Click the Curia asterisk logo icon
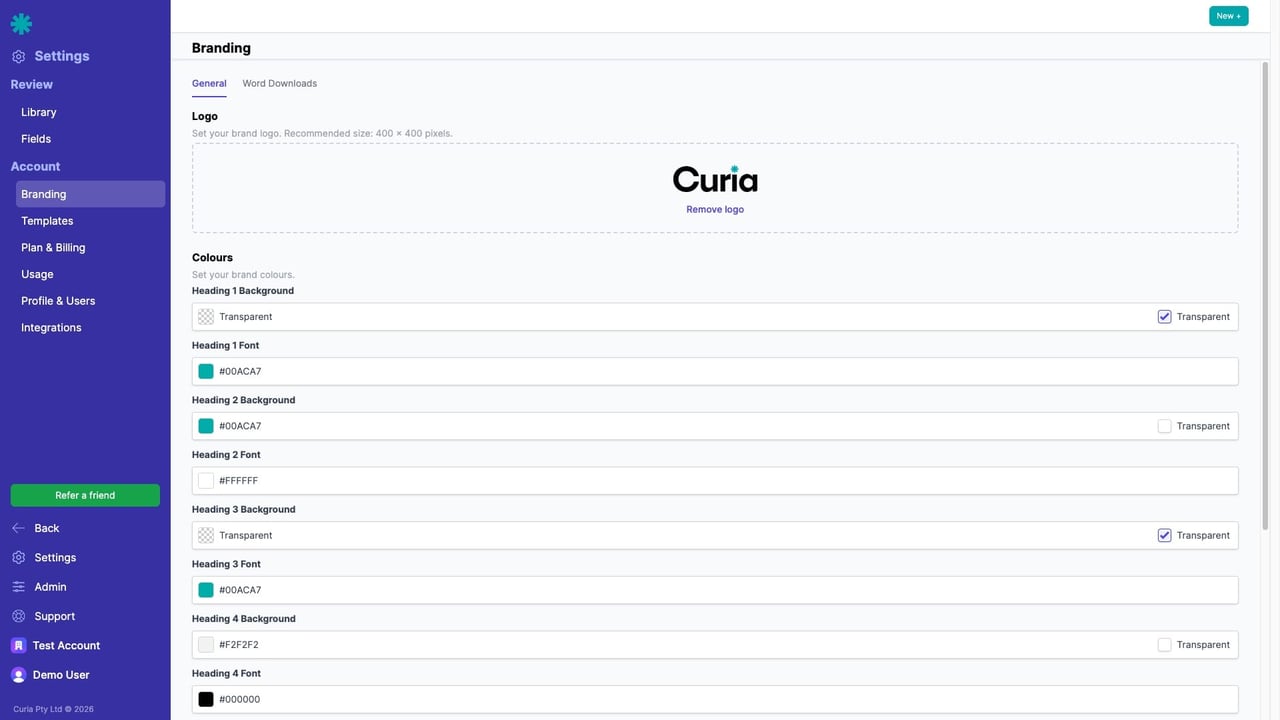1280x720 pixels. (21, 24)
